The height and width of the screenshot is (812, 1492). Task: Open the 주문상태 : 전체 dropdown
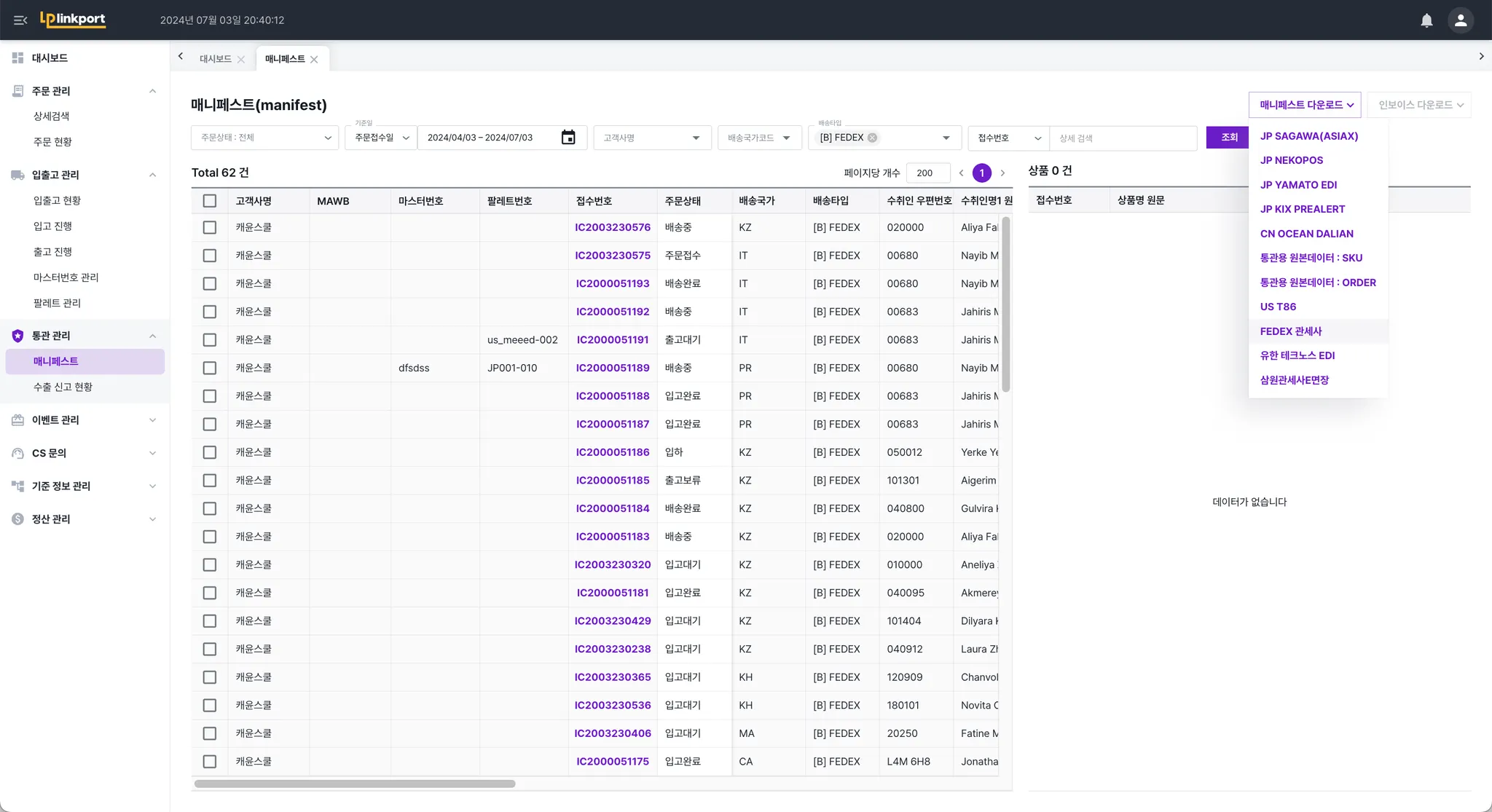[264, 138]
